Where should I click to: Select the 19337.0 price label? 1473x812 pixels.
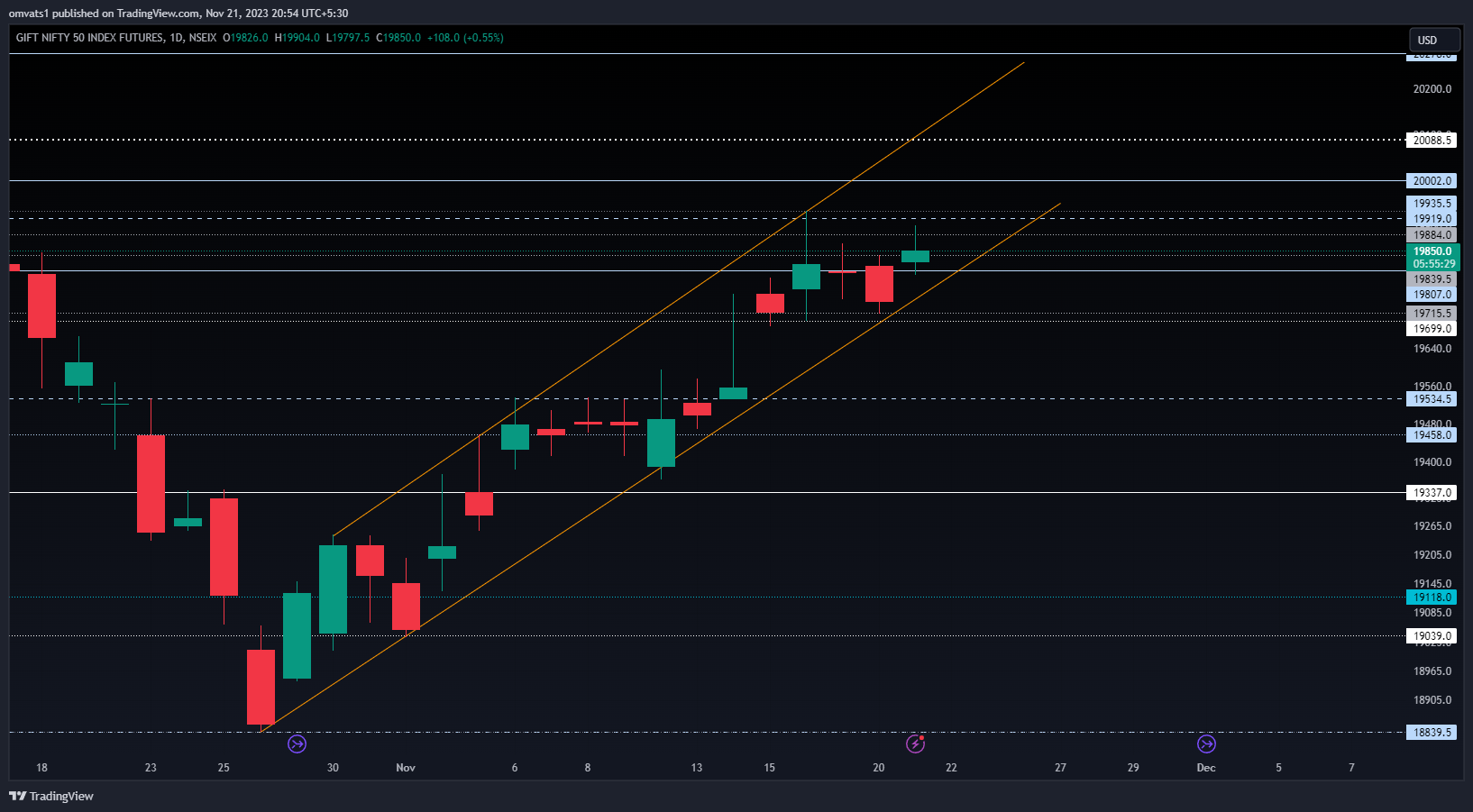click(1432, 493)
